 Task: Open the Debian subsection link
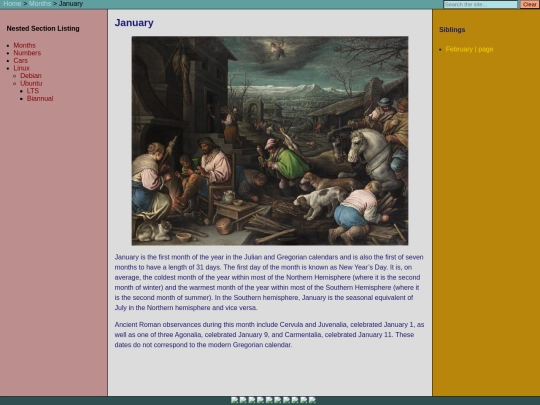click(x=31, y=76)
